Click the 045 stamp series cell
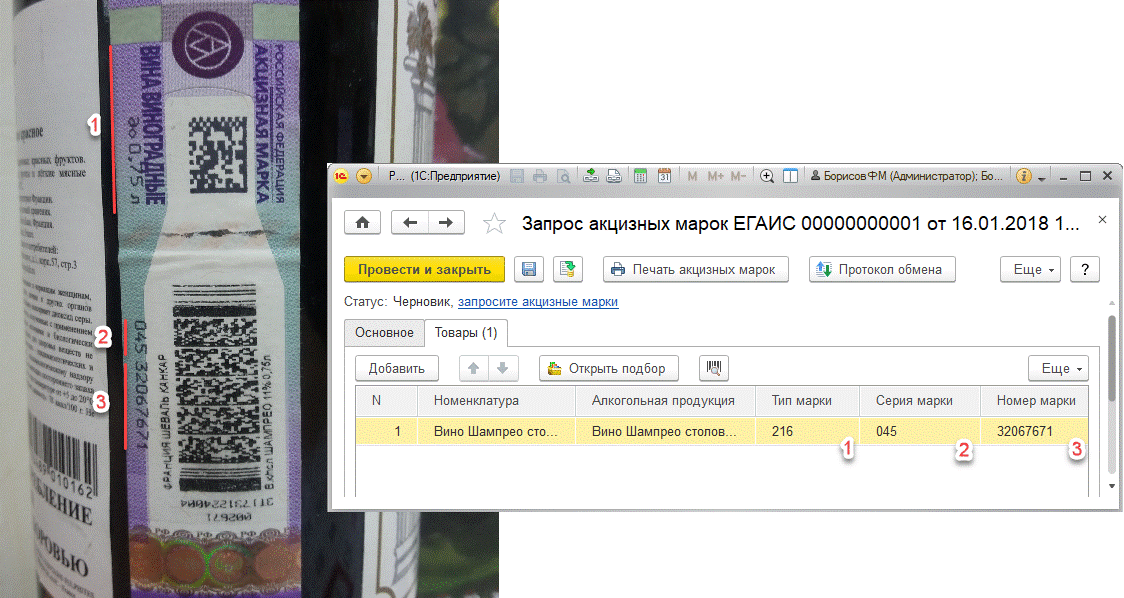1124x598 pixels. pyautogui.click(x=920, y=432)
